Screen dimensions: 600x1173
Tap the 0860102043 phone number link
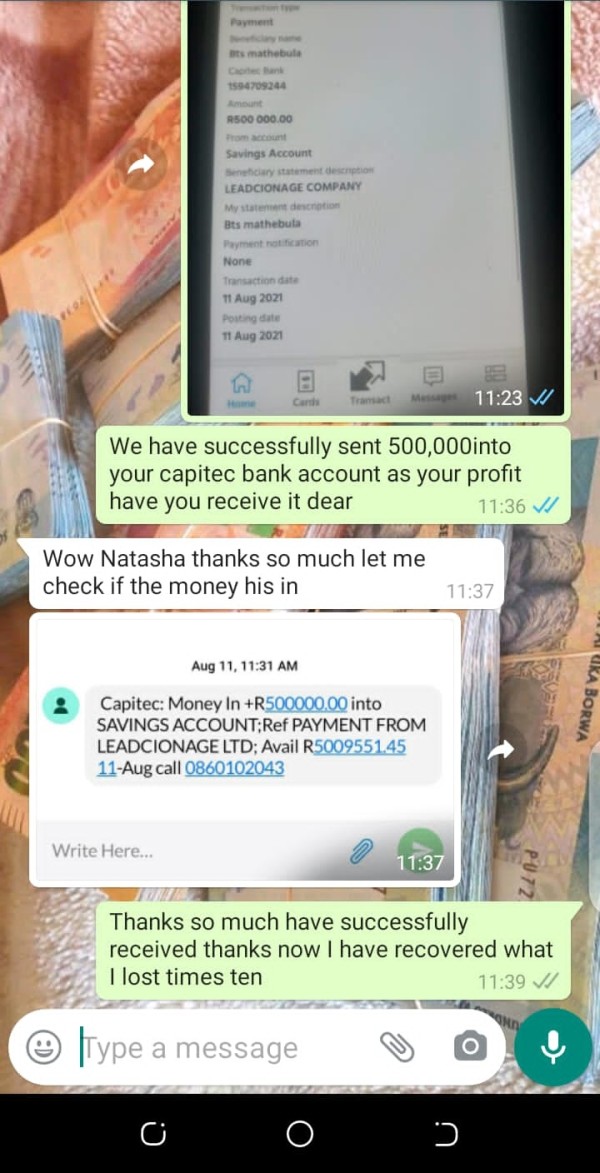click(234, 768)
